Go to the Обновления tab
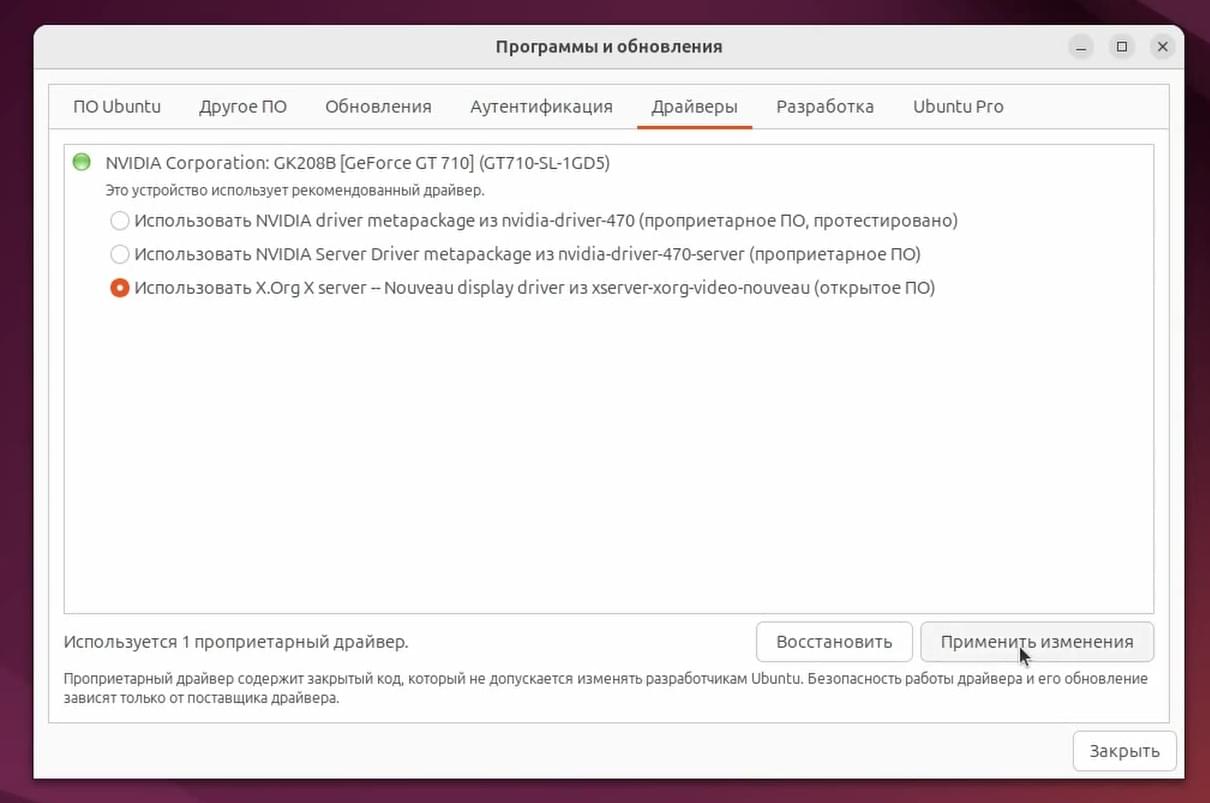The image size is (1210, 803). point(378,107)
